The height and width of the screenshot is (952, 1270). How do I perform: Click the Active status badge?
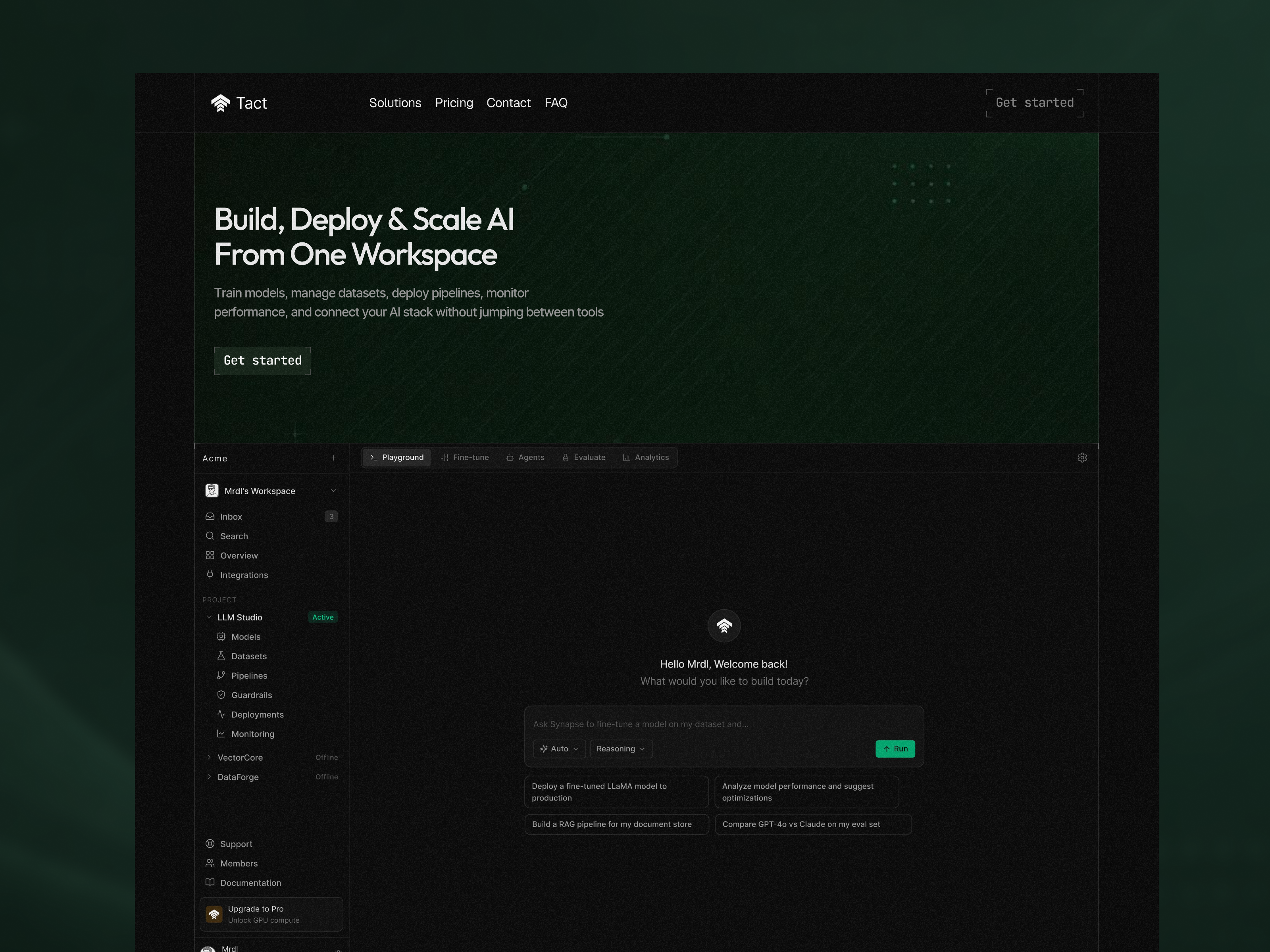pos(323,618)
